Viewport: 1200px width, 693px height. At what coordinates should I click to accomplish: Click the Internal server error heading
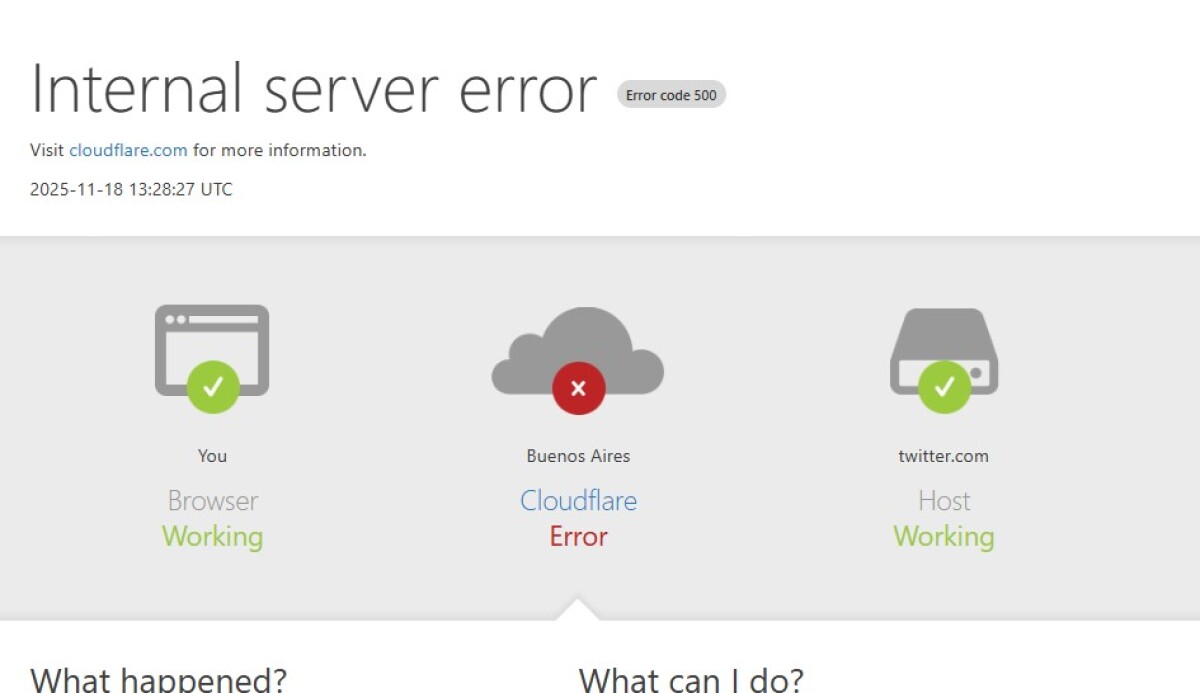click(313, 89)
